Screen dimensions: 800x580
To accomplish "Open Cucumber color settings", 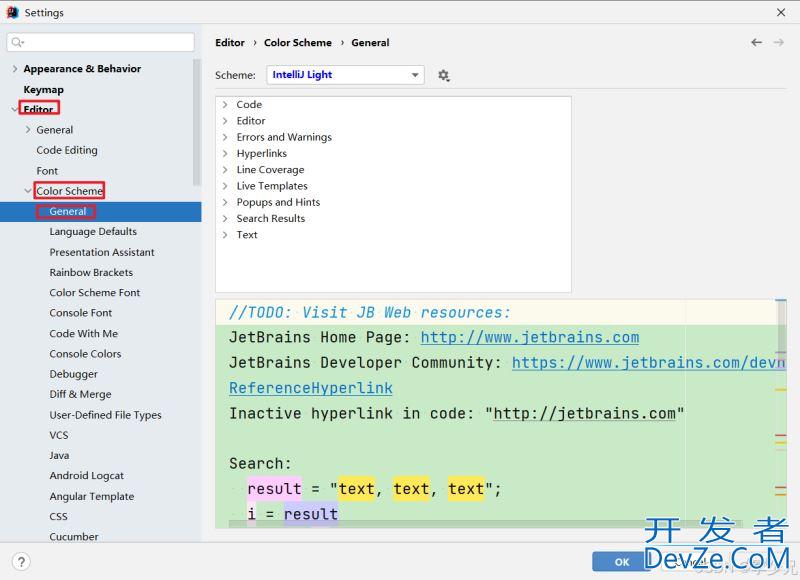I will (x=74, y=537).
